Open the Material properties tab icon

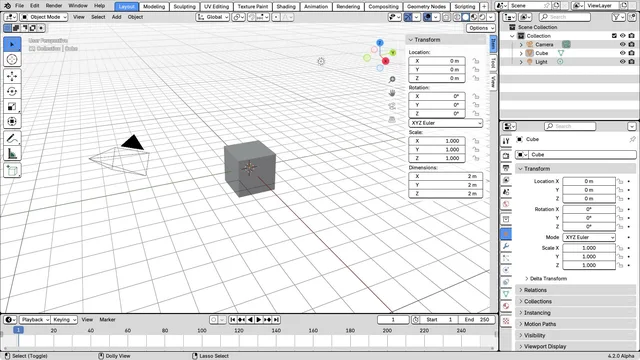point(506,306)
